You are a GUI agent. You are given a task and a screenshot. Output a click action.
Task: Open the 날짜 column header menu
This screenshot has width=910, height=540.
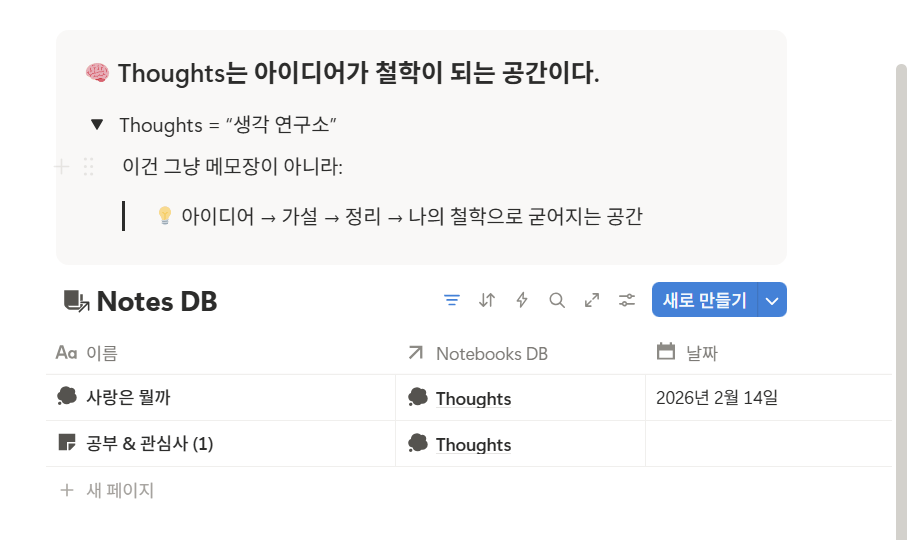[701, 353]
